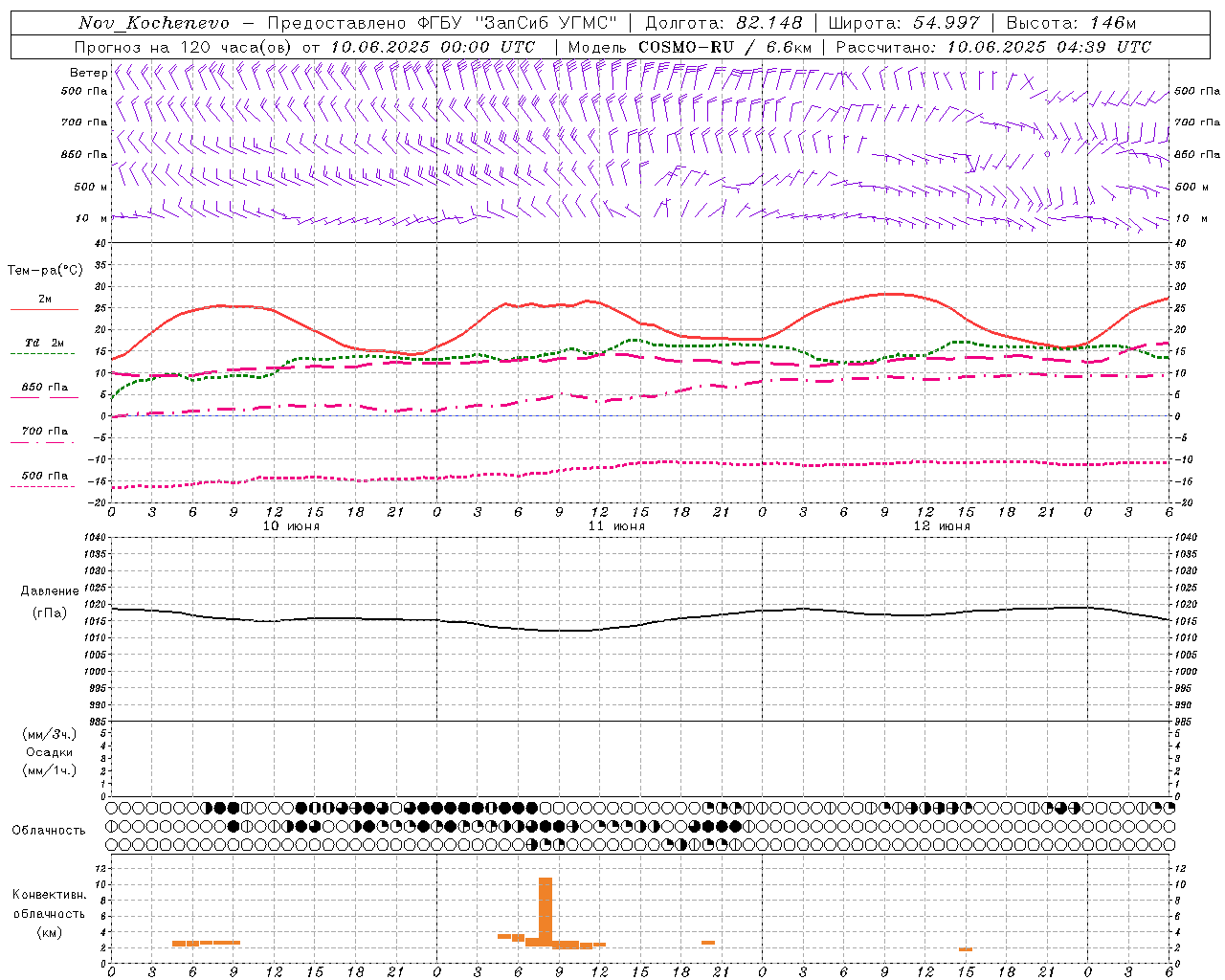
Task: Click the "700 гПа" entry in the temperature legend
Action: tap(44, 432)
